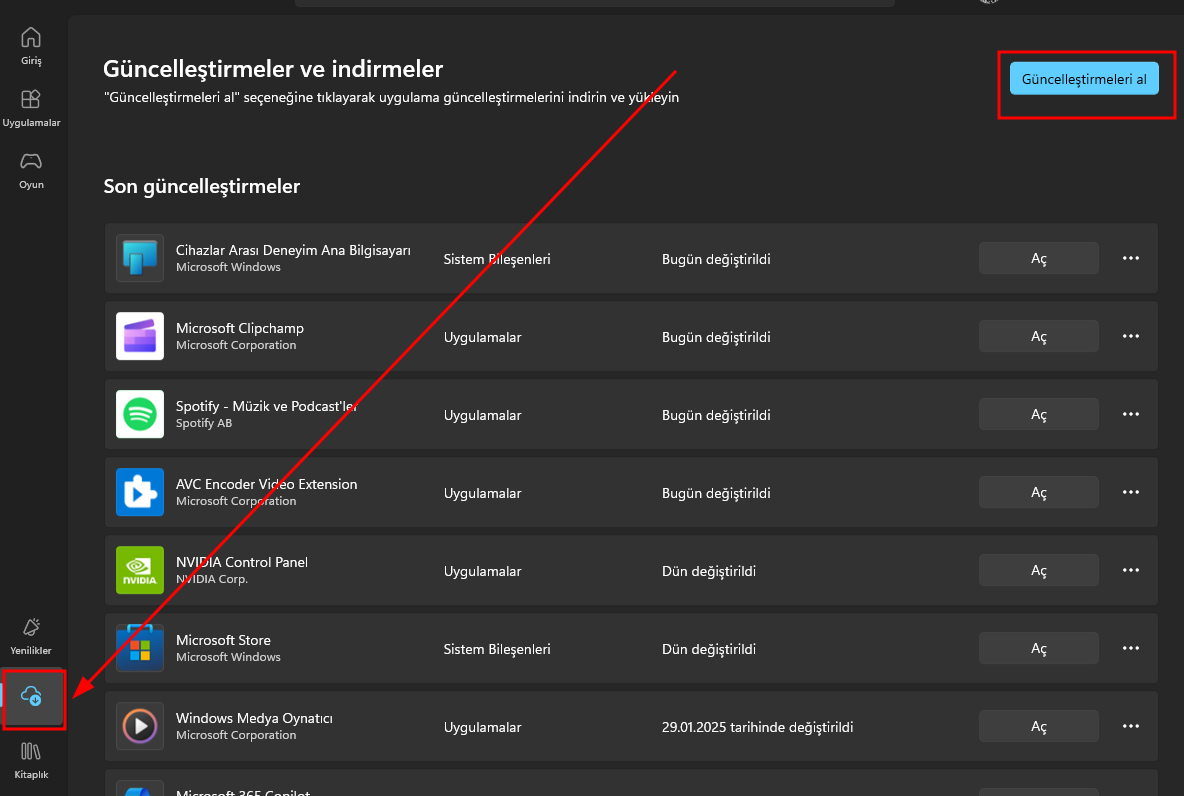Select Windows Medya Oynatıcı title text
This screenshot has width=1184, height=796.
[x=254, y=718]
